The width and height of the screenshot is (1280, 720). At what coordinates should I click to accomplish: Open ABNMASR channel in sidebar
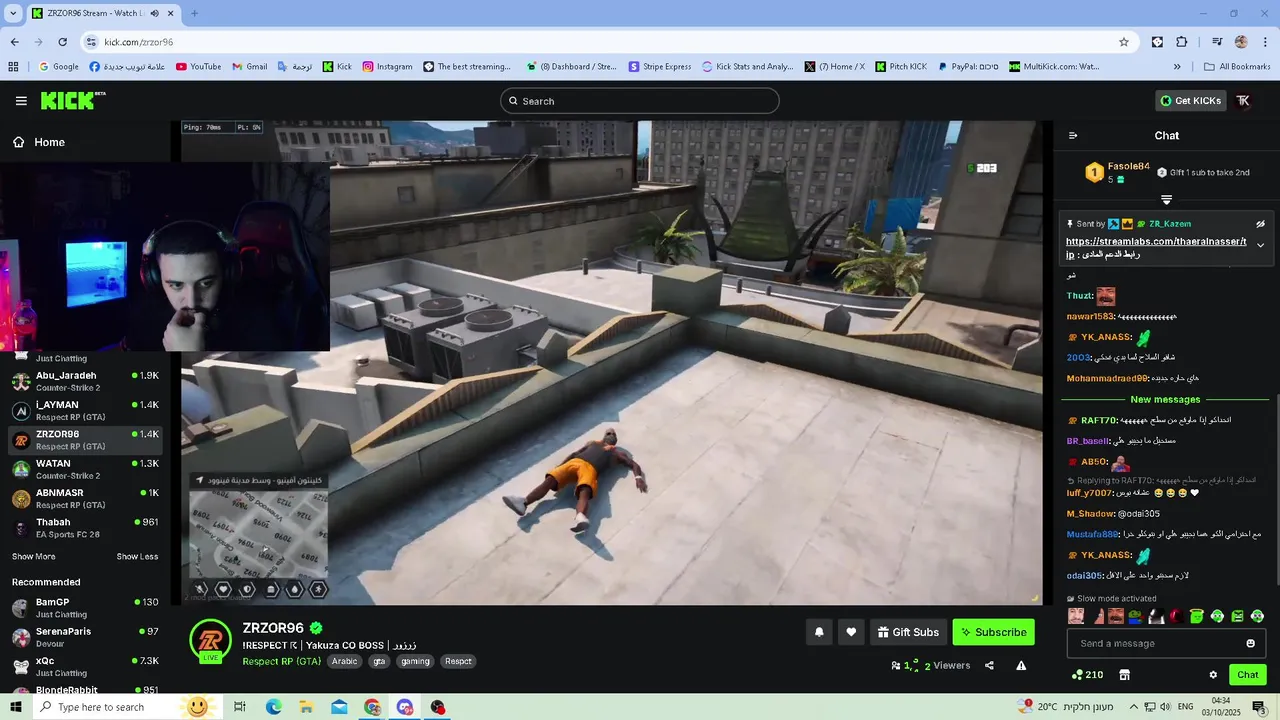click(85, 498)
